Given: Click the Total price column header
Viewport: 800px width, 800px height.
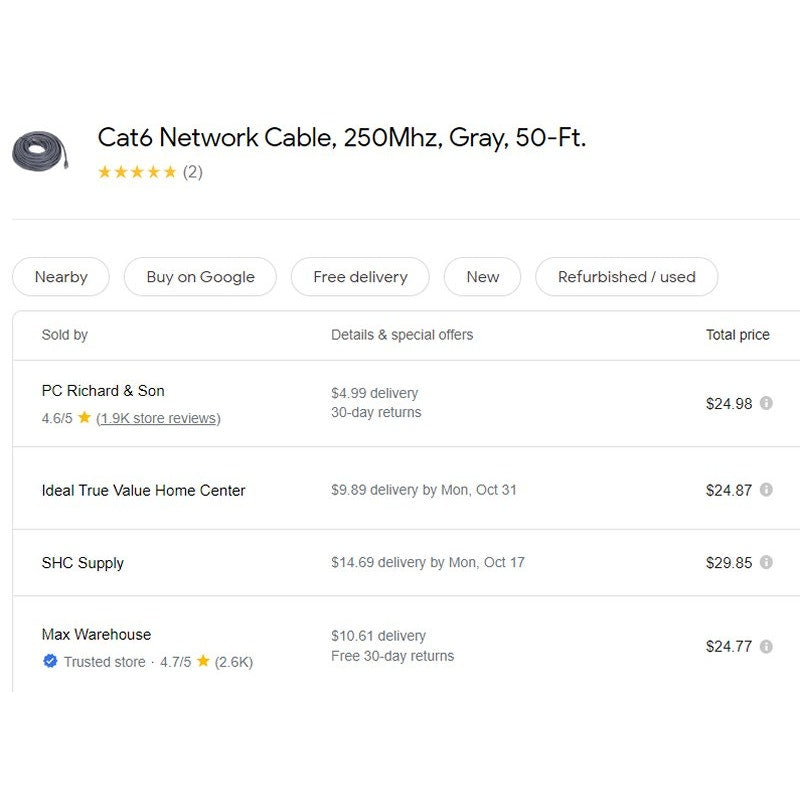Looking at the screenshot, I should pos(737,335).
